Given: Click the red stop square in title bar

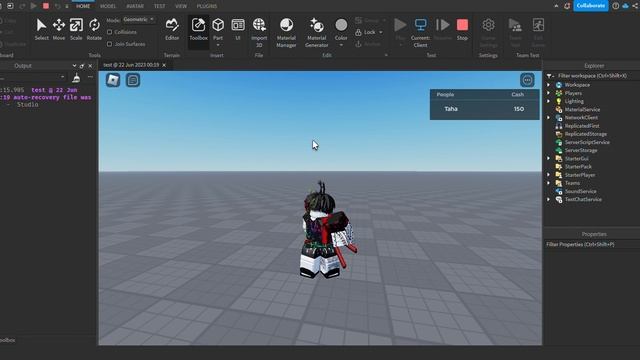Looking at the screenshot, I should coord(46,6).
